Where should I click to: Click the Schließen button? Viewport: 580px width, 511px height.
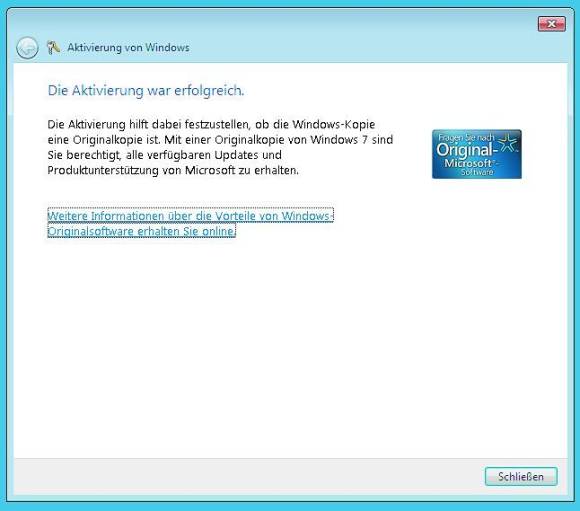(x=521, y=476)
